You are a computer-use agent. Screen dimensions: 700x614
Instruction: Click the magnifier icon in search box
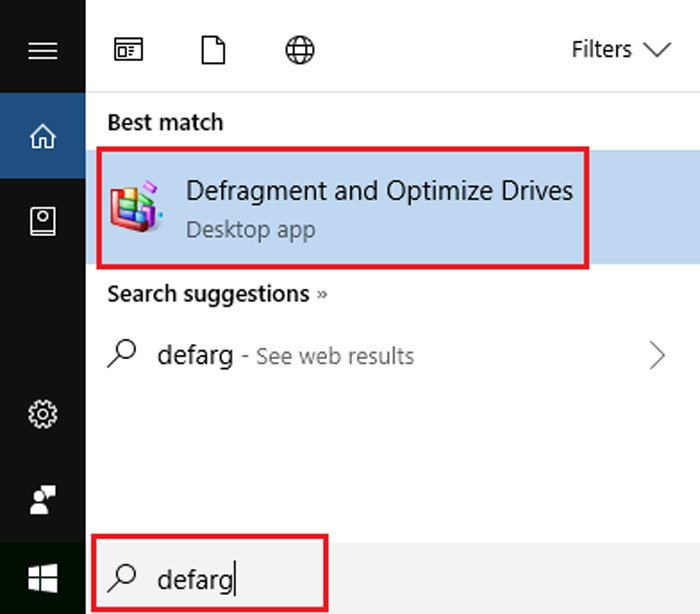[123, 577]
